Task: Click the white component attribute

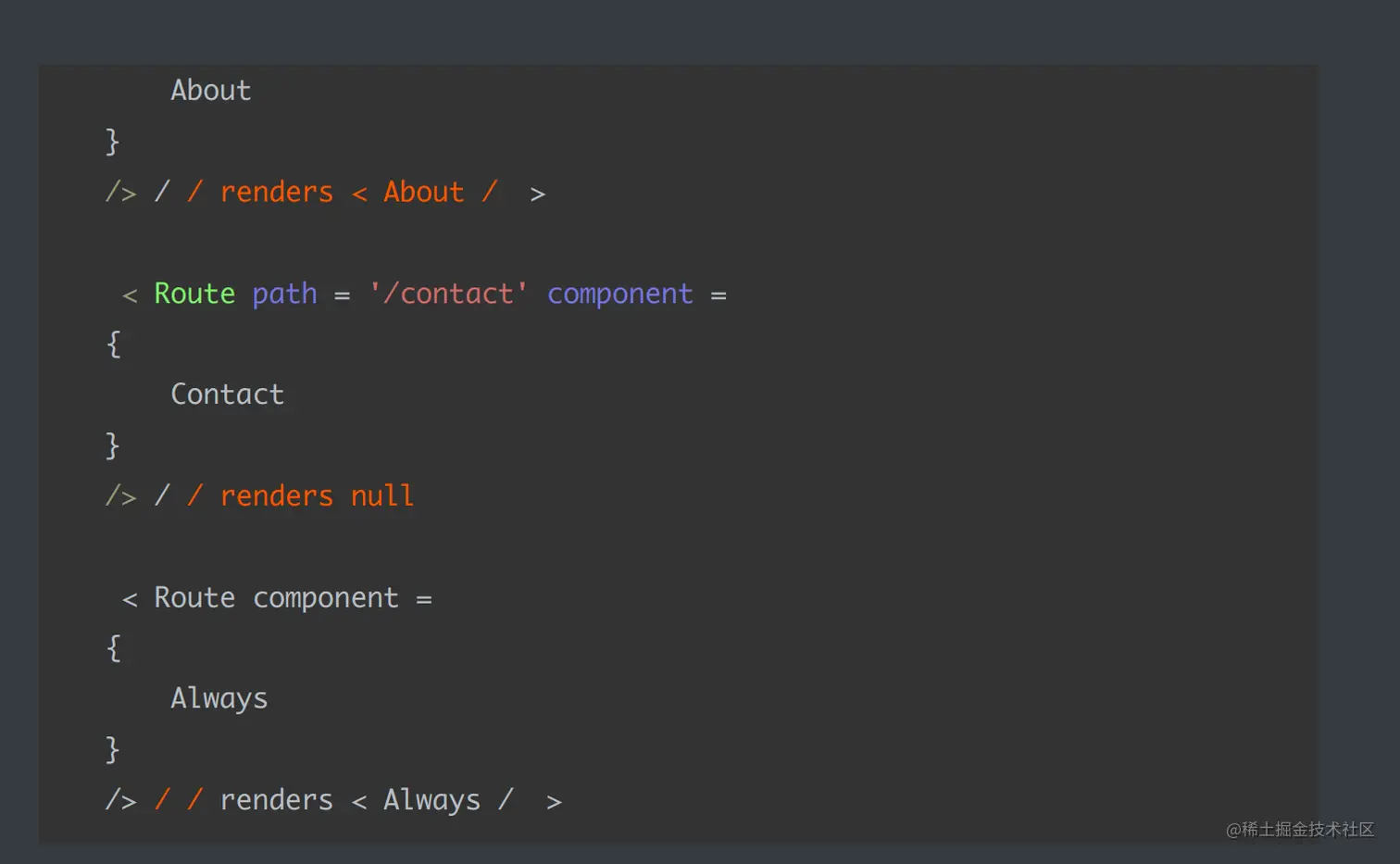Action: point(326,598)
